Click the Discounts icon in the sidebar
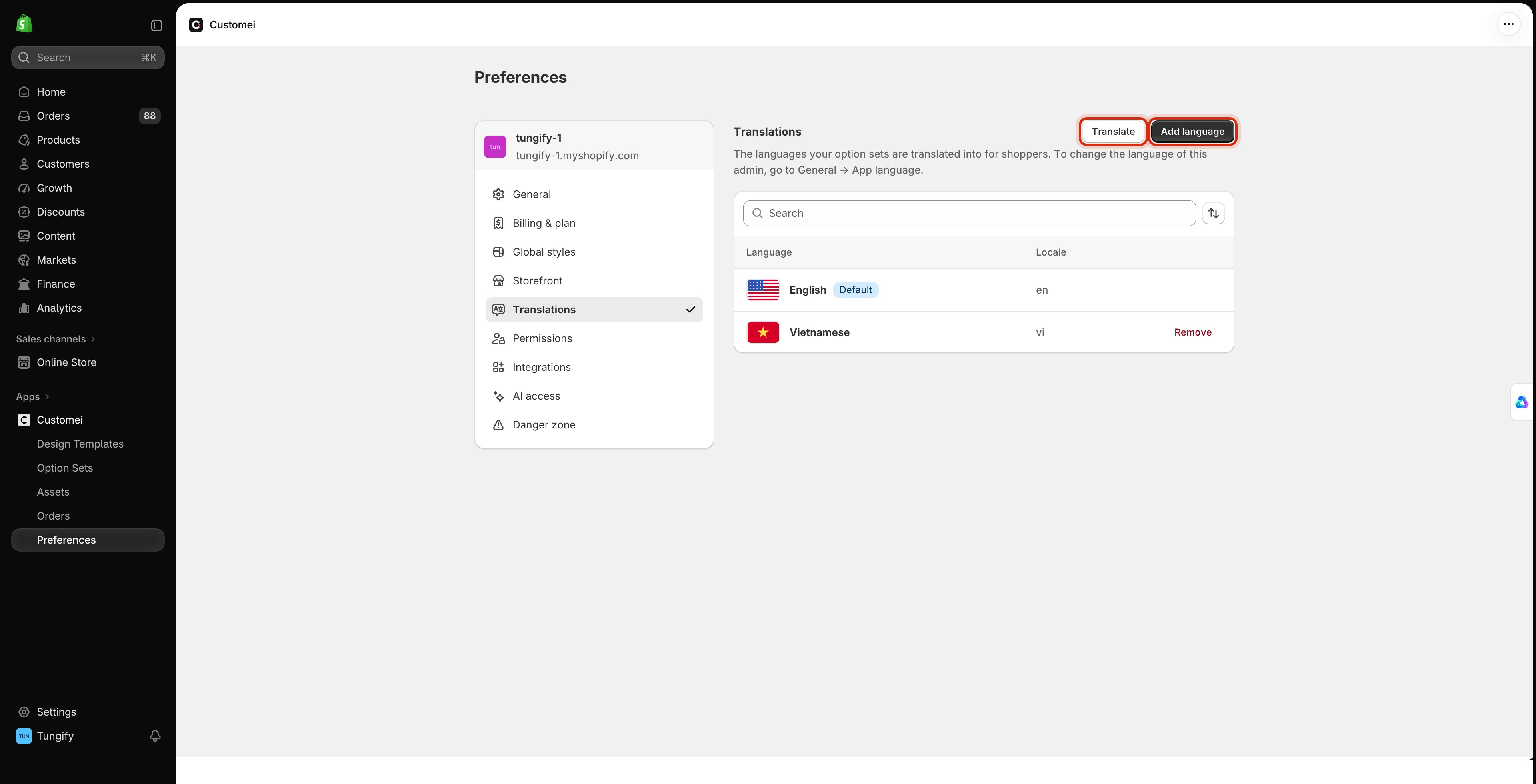 click(24, 212)
